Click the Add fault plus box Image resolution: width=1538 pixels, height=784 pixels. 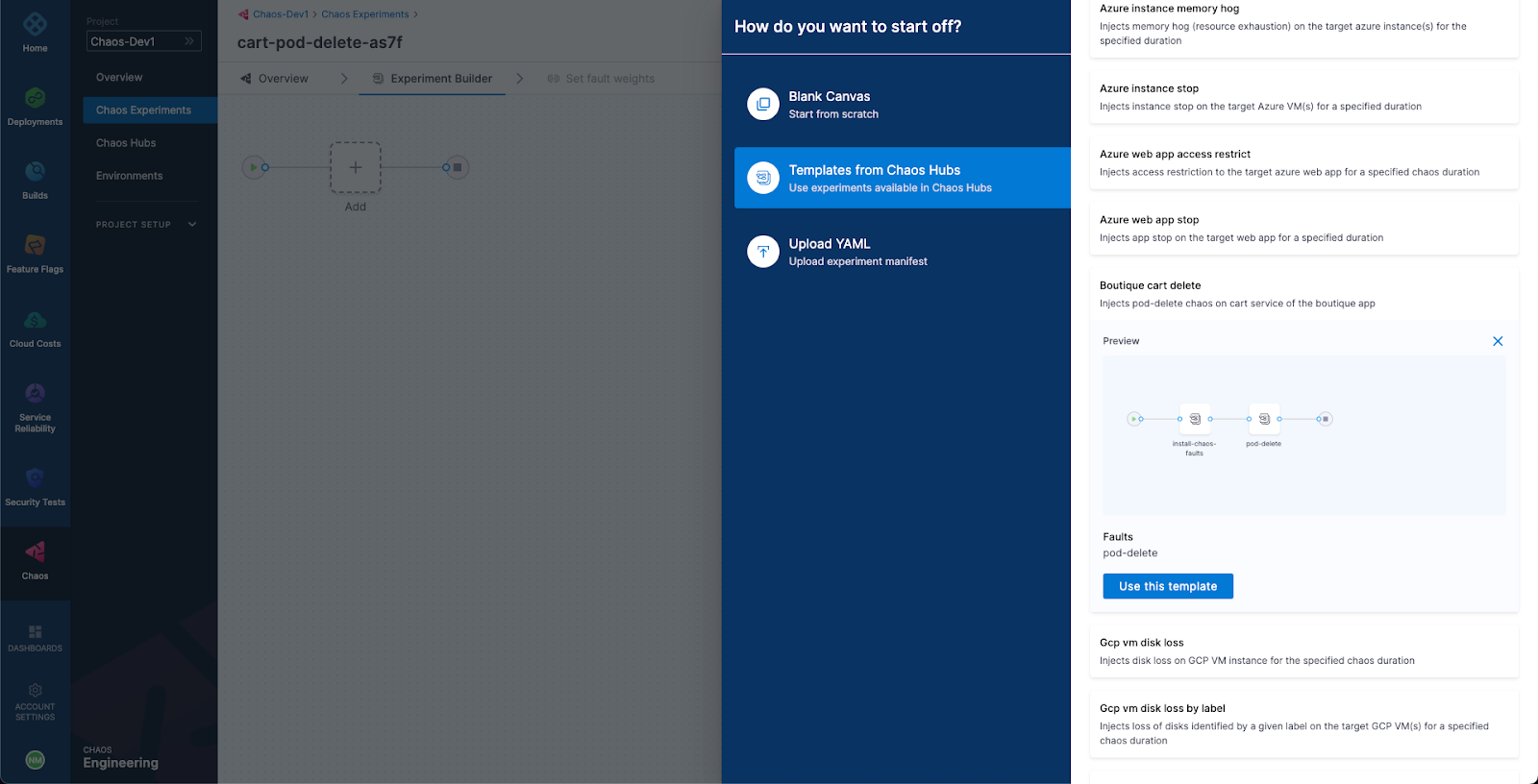pos(356,167)
